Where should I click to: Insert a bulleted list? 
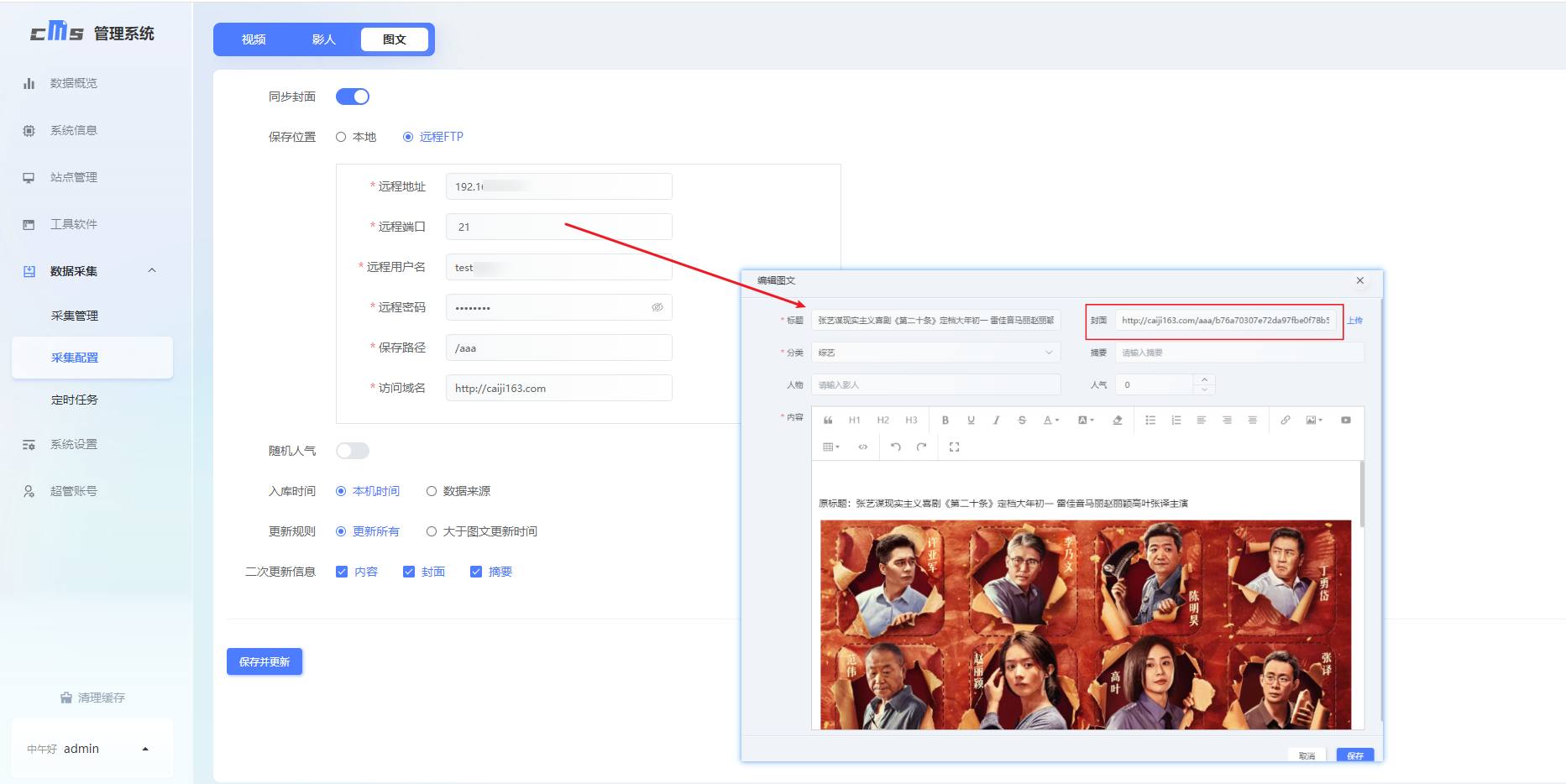tap(1150, 421)
